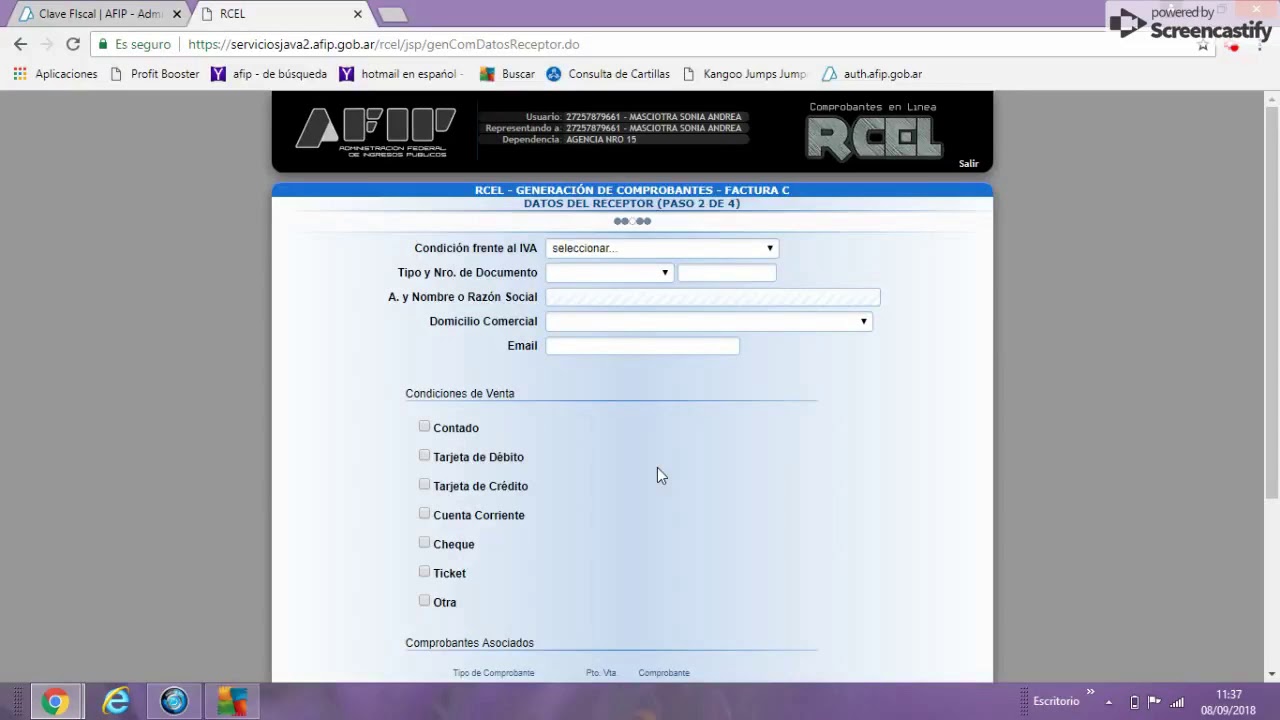This screenshot has width=1280, height=720.
Task: Click the Nombre o Razón Social field
Action: 713,297
